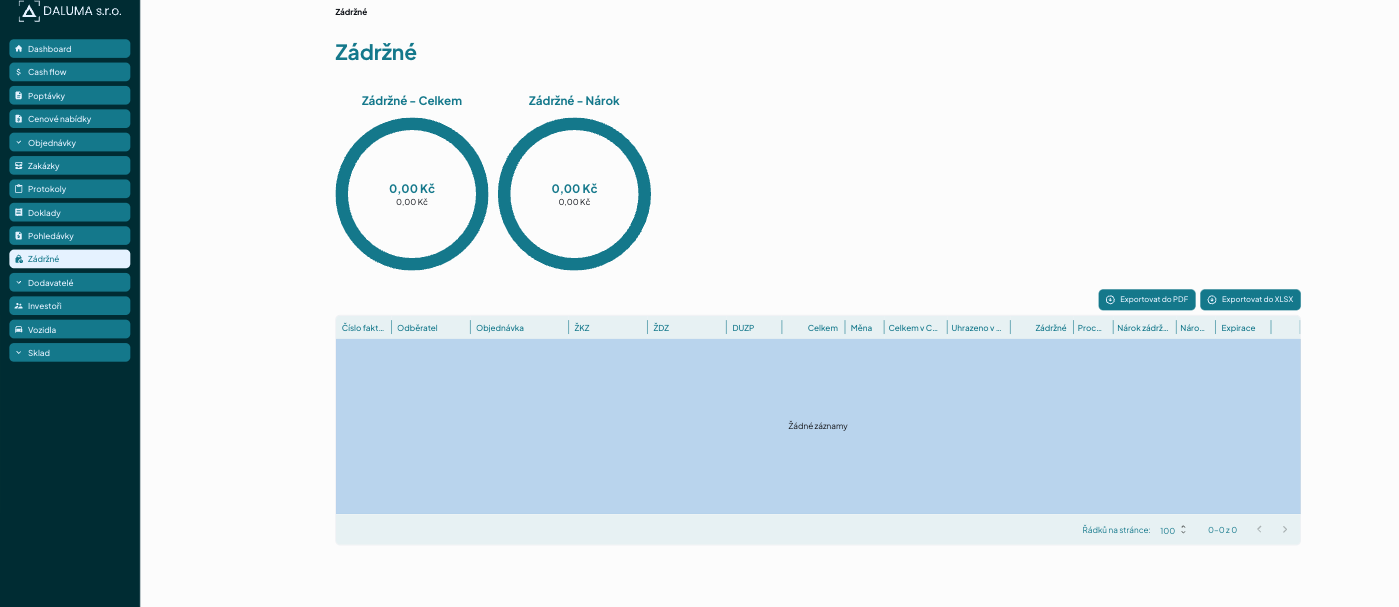Click the '0–0 z 0' pagination text
This screenshot has height=607, width=1399.
pos(1222,530)
